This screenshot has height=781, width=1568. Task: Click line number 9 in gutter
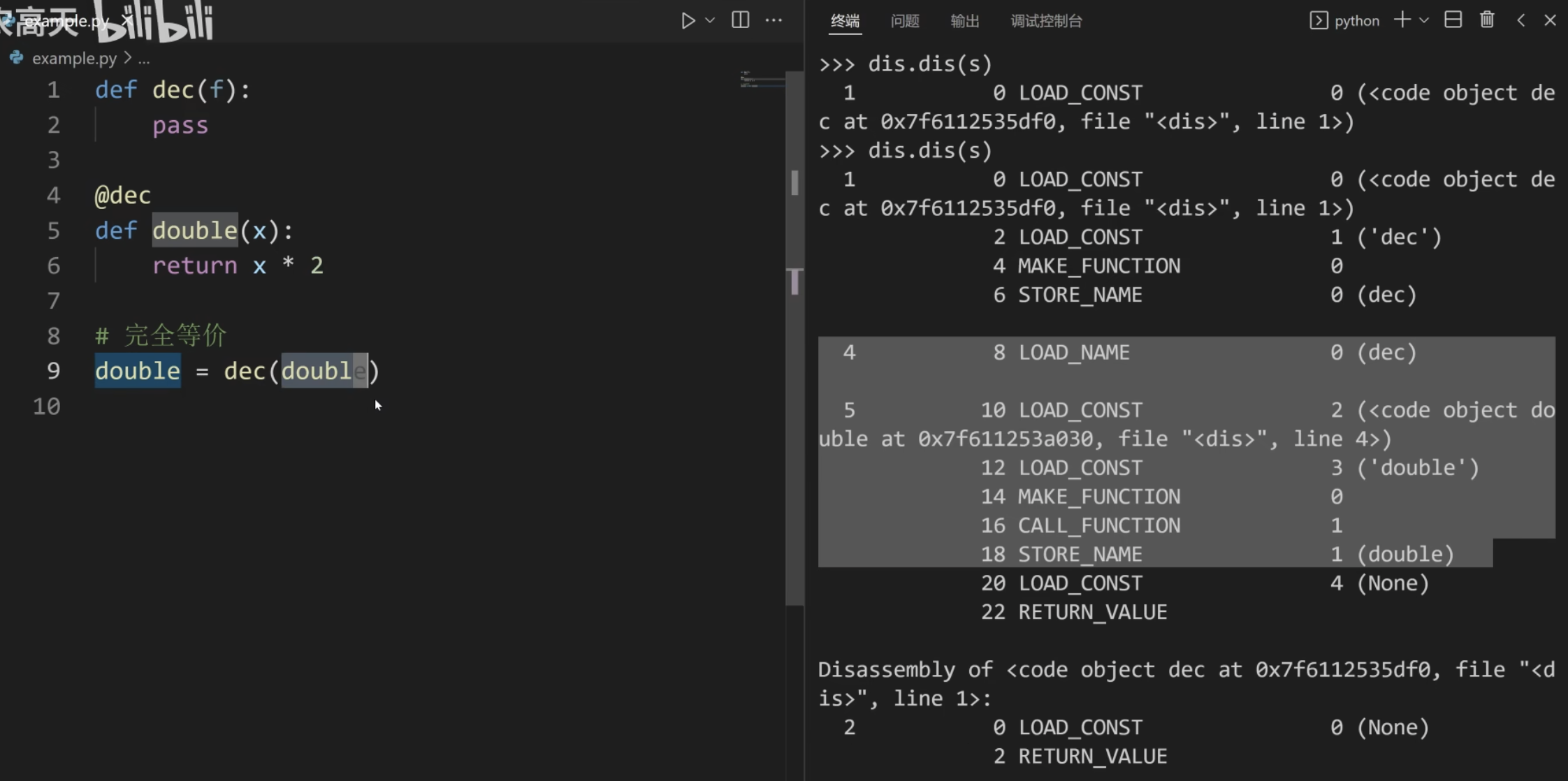point(53,371)
